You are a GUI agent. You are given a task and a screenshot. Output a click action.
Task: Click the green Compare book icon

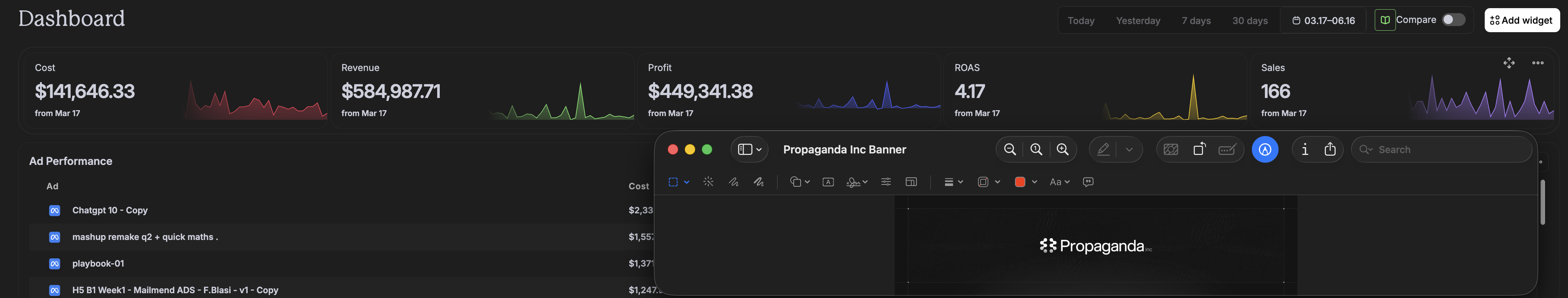[x=1385, y=20]
